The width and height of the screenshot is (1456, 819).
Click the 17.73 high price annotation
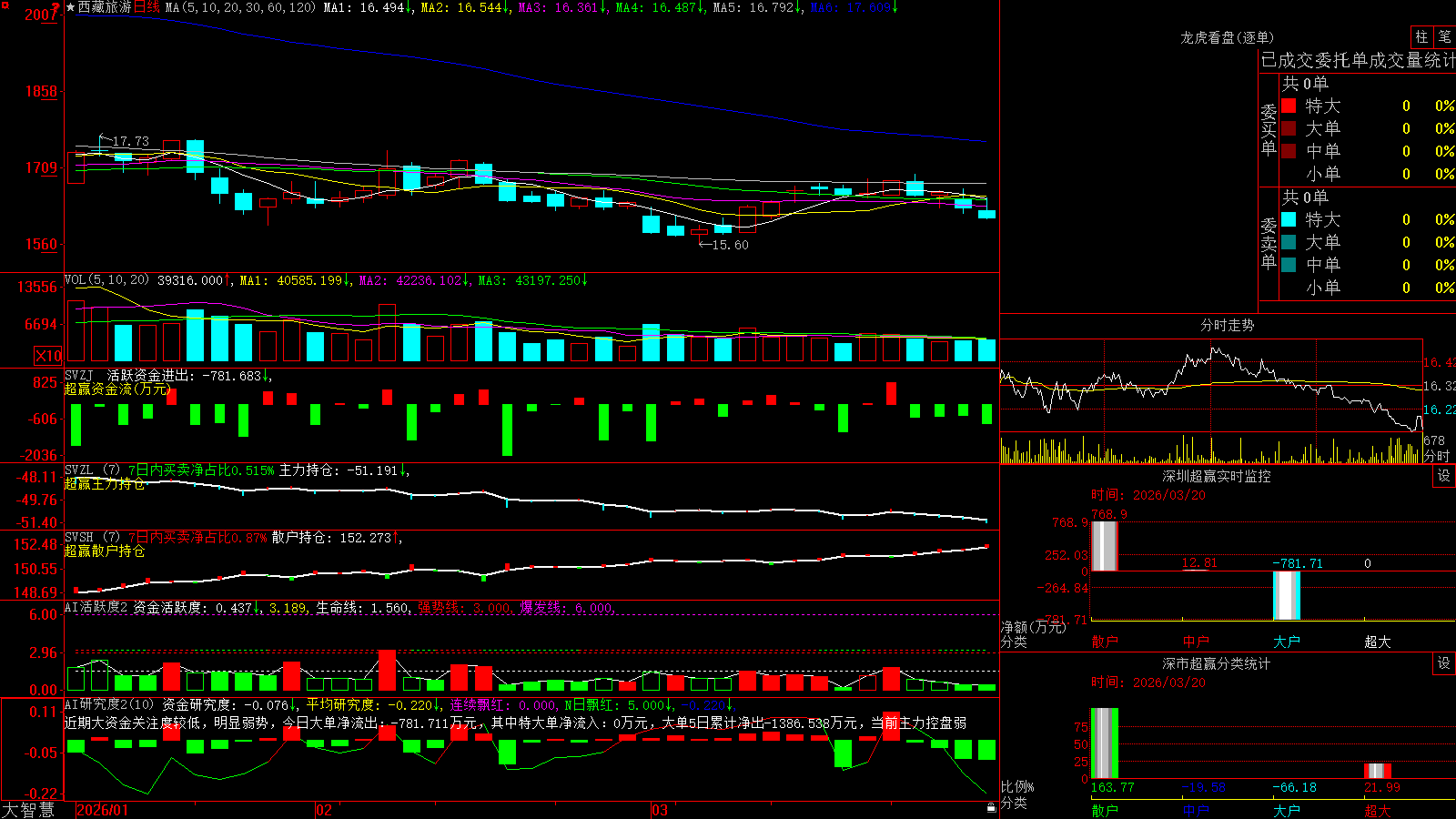click(x=130, y=141)
